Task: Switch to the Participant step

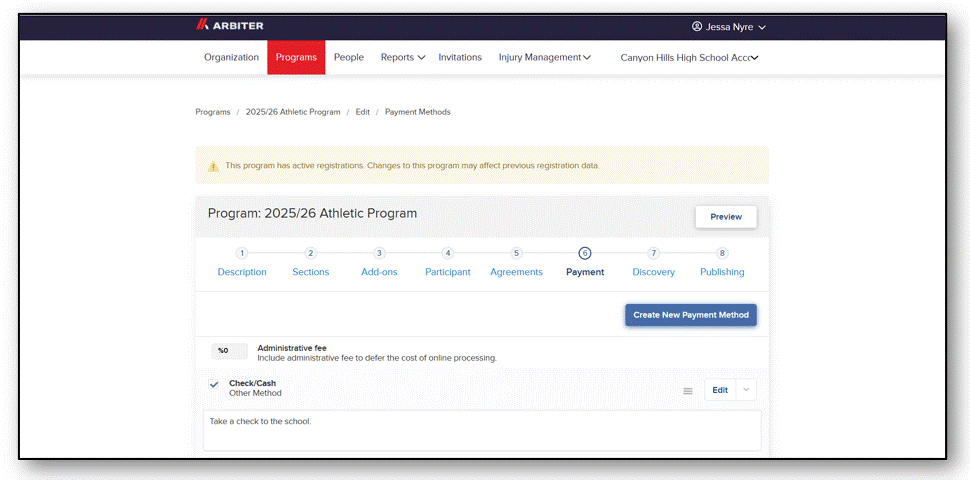Action: [x=448, y=272]
